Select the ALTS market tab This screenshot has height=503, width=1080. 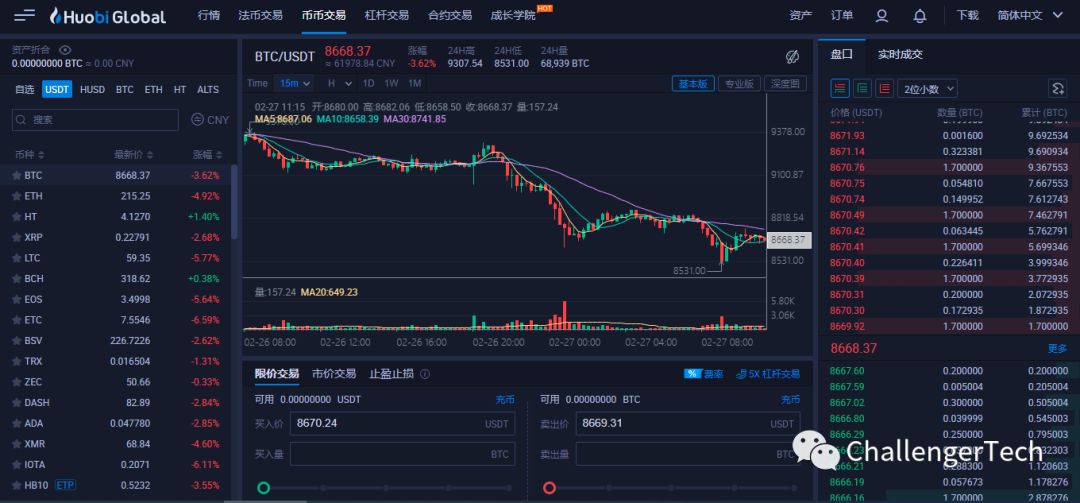208,90
